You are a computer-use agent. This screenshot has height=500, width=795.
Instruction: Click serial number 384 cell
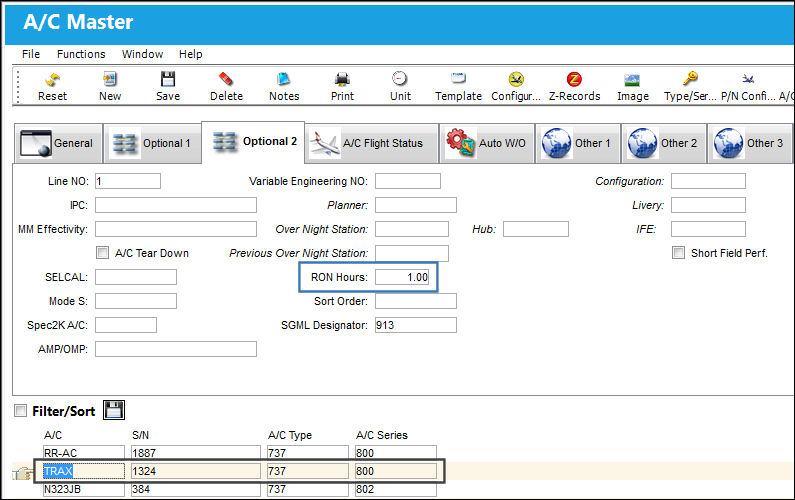click(196, 489)
